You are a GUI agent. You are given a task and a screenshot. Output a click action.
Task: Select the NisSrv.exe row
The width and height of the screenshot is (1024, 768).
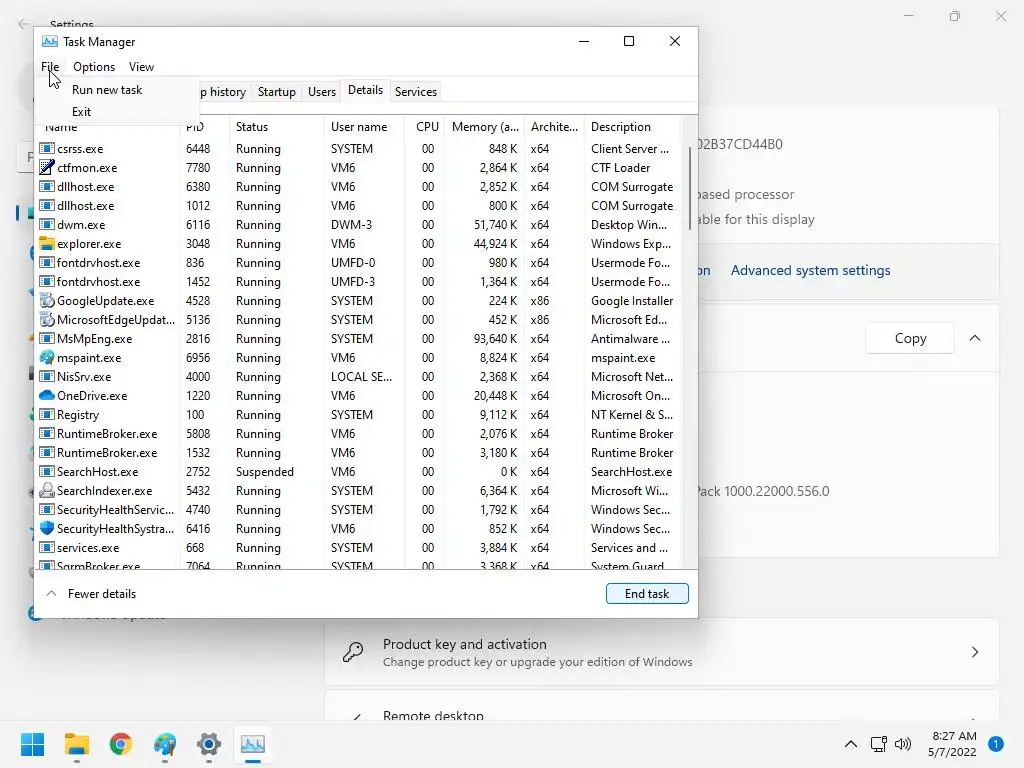359,377
